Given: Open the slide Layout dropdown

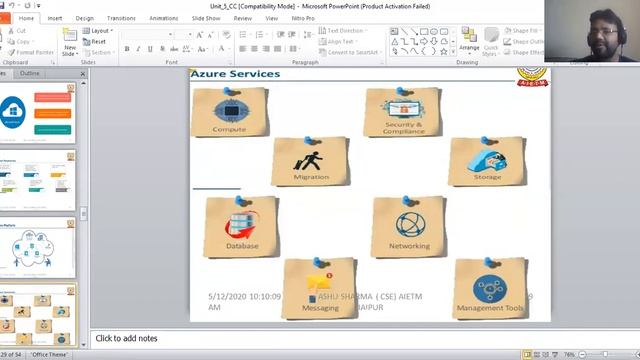Looking at the screenshot, I should pos(98,31).
